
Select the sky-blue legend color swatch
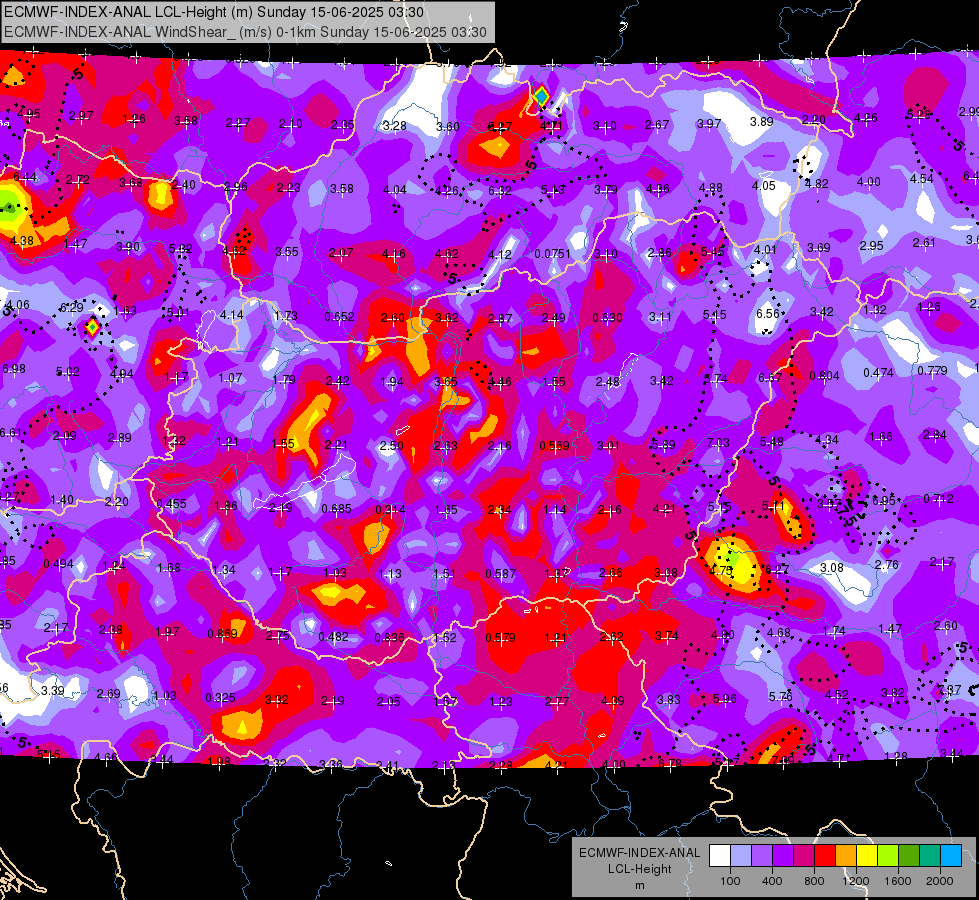(951, 856)
